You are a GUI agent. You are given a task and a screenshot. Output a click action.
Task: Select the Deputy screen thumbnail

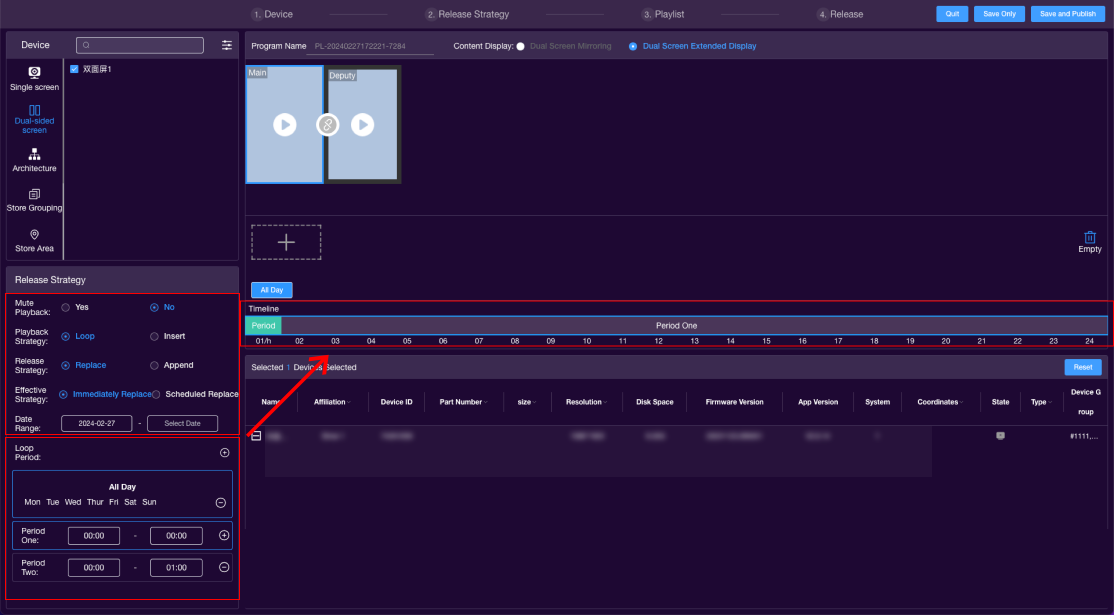pyautogui.click(x=363, y=124)
